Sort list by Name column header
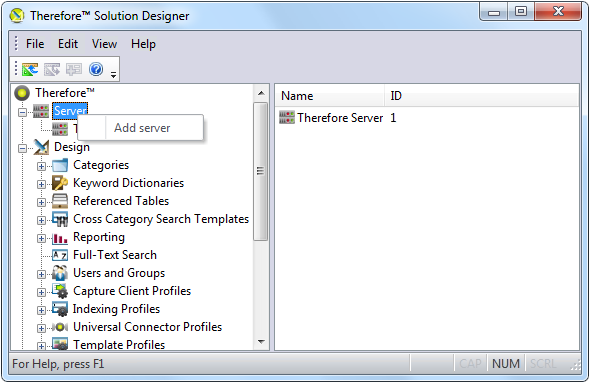 coord(330,96)
